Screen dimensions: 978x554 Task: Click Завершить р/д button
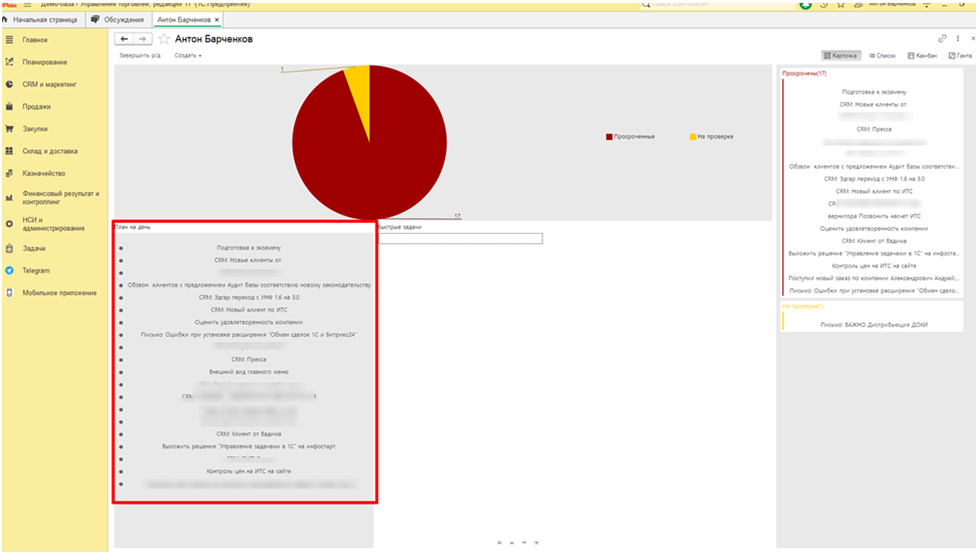[140, 56]
